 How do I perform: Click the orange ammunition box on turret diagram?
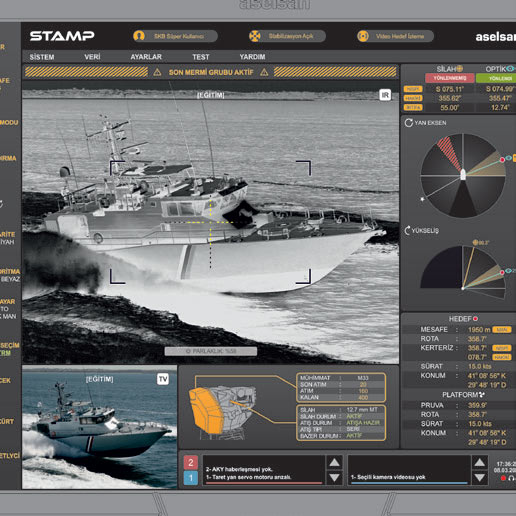205,411
